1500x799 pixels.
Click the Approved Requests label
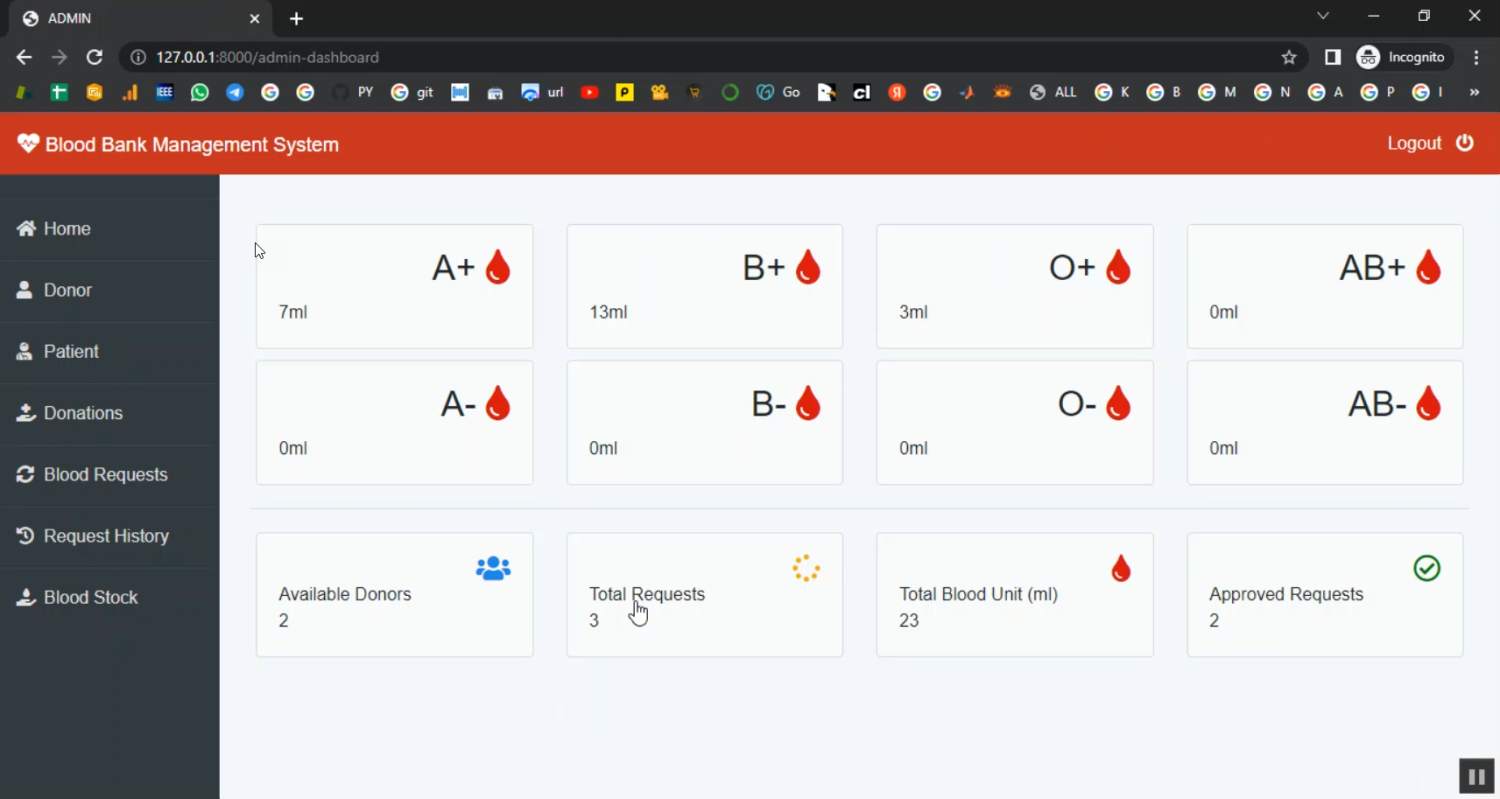point(1286,594)
